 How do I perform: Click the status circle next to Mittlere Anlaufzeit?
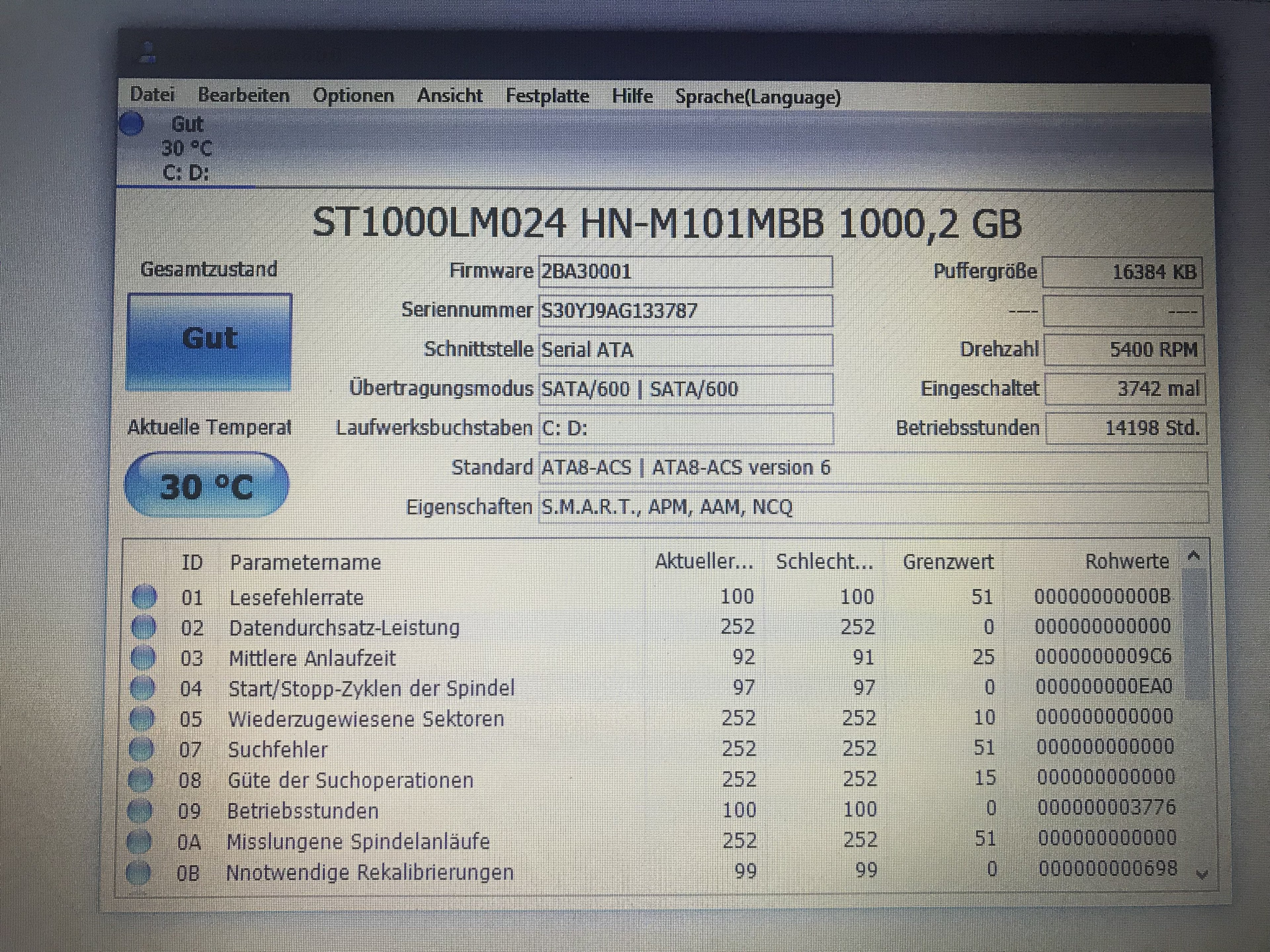click(143, 657)
